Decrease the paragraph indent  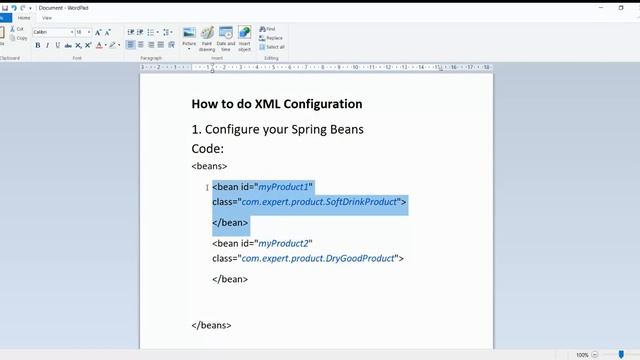131,32
